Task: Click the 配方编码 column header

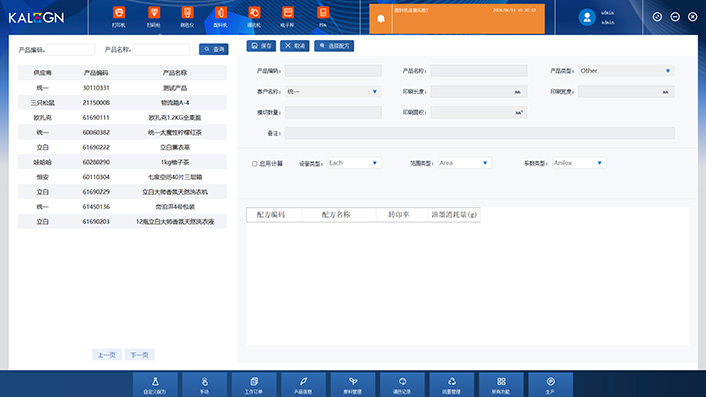Action: click(271, 215)
